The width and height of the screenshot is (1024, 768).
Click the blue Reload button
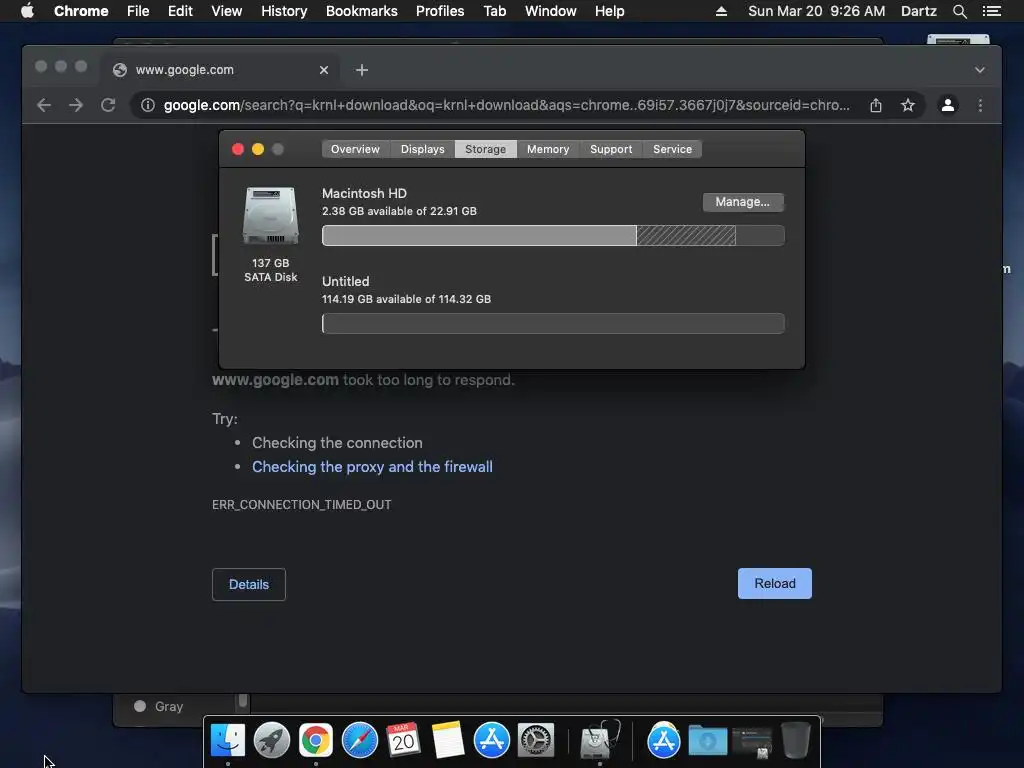(x=775, y=584)
